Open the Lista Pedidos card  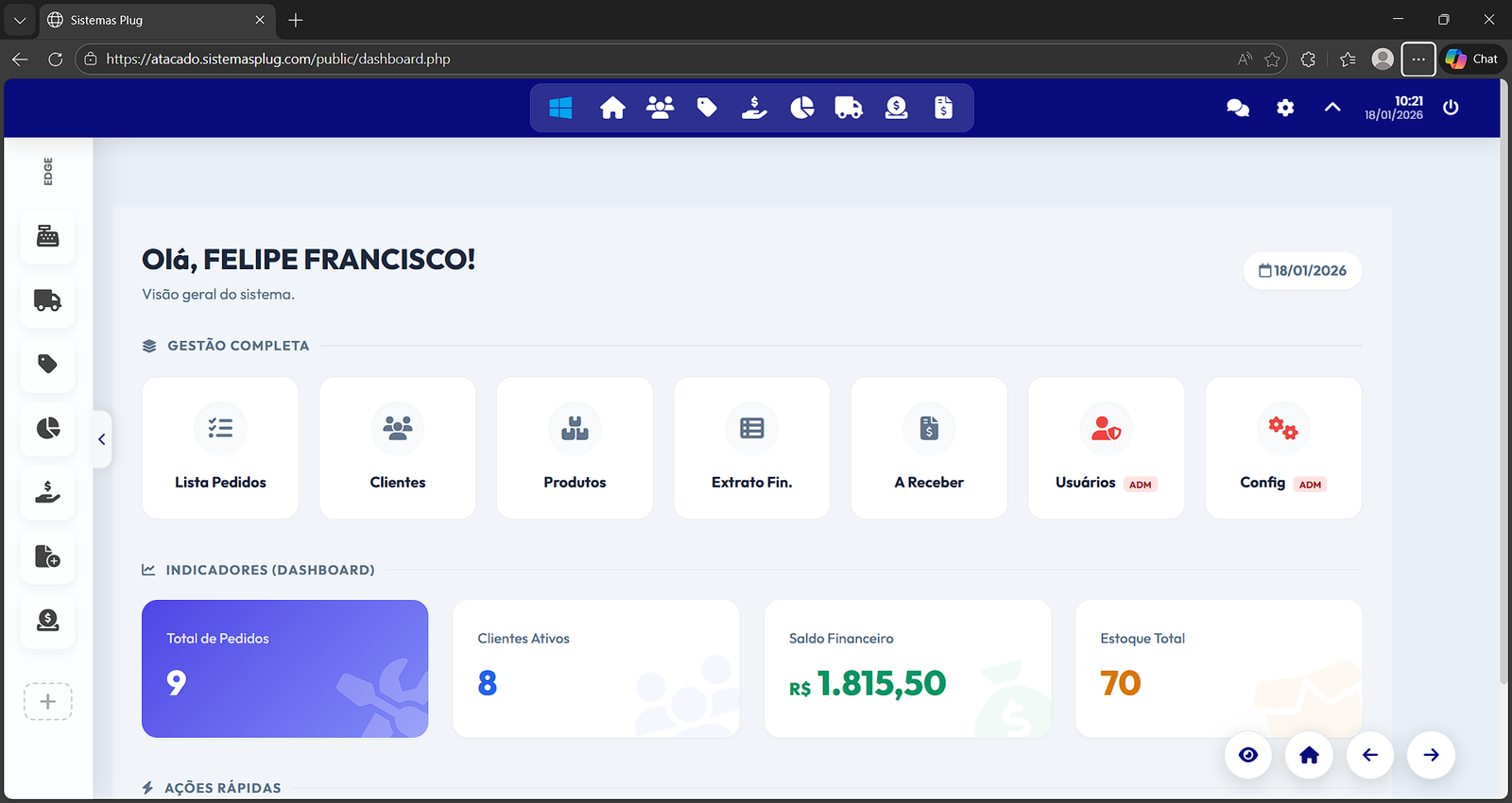220,448
